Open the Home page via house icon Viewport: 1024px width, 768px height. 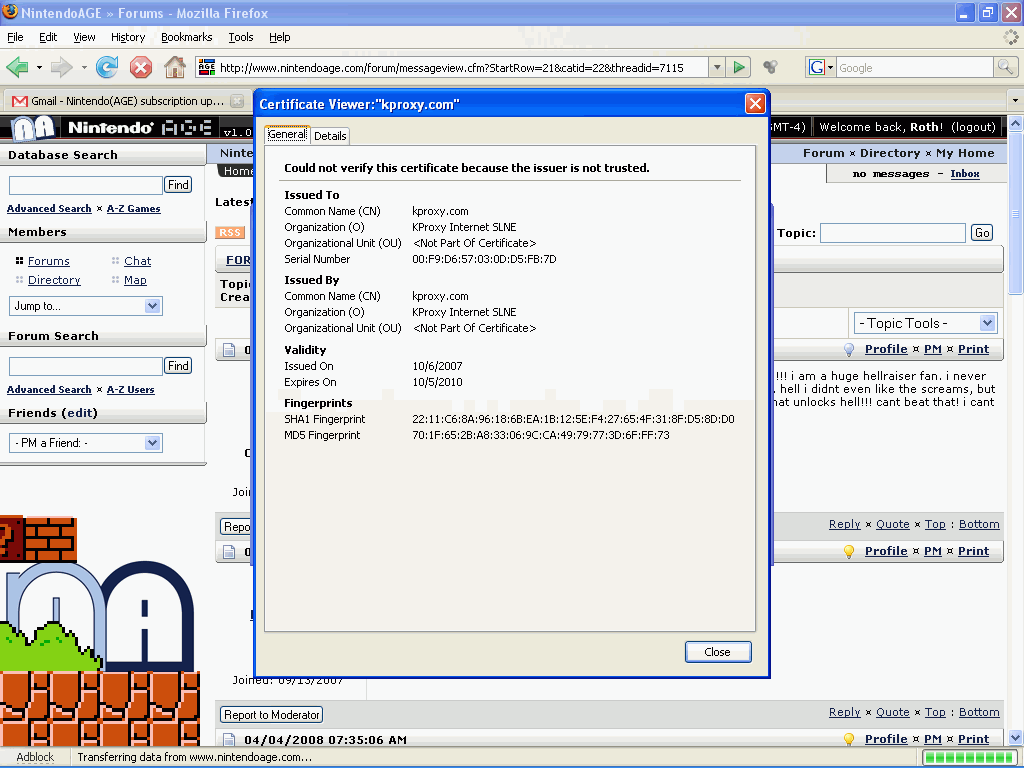click(x=174, y=67)
